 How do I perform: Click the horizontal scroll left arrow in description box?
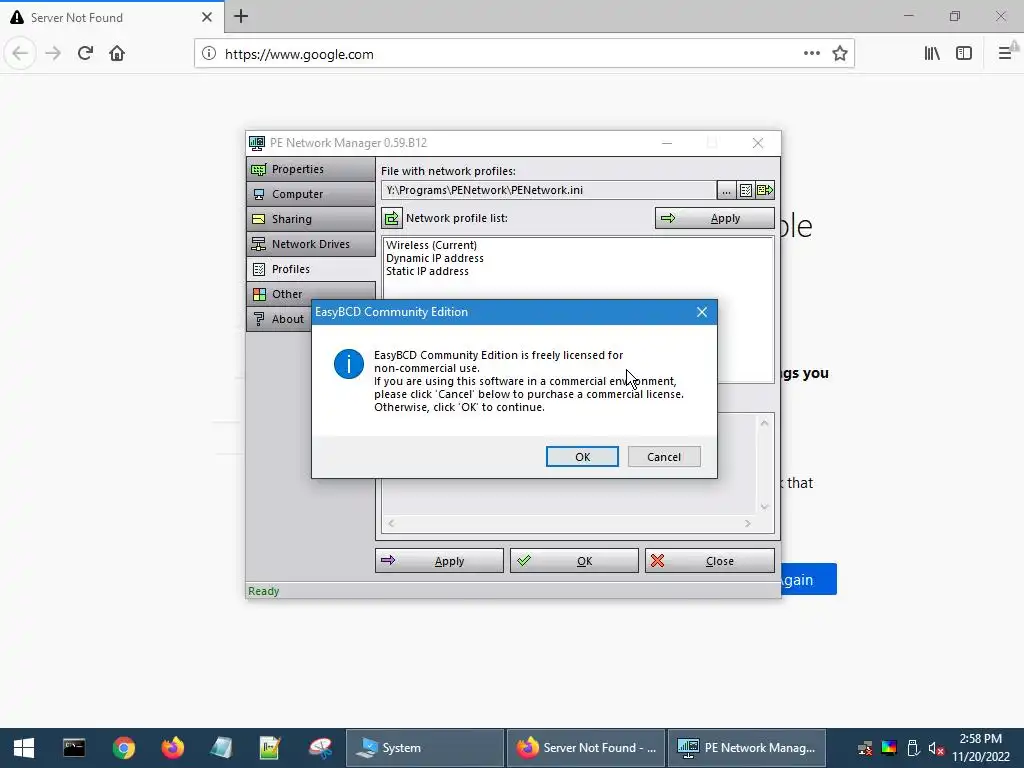pyautogui.click(x=391, y=523)
